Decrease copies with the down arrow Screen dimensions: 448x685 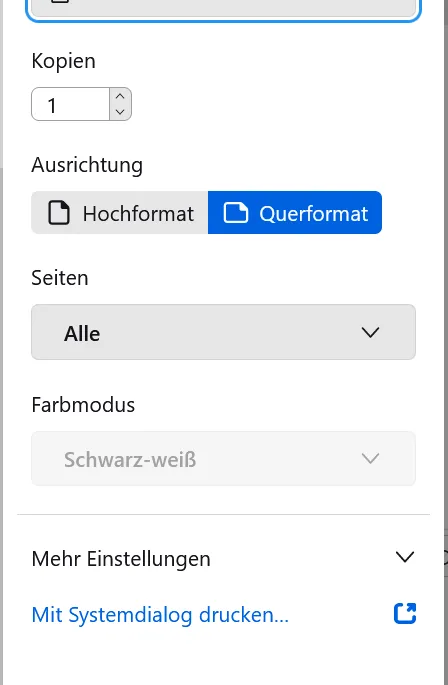pos(120,112)
